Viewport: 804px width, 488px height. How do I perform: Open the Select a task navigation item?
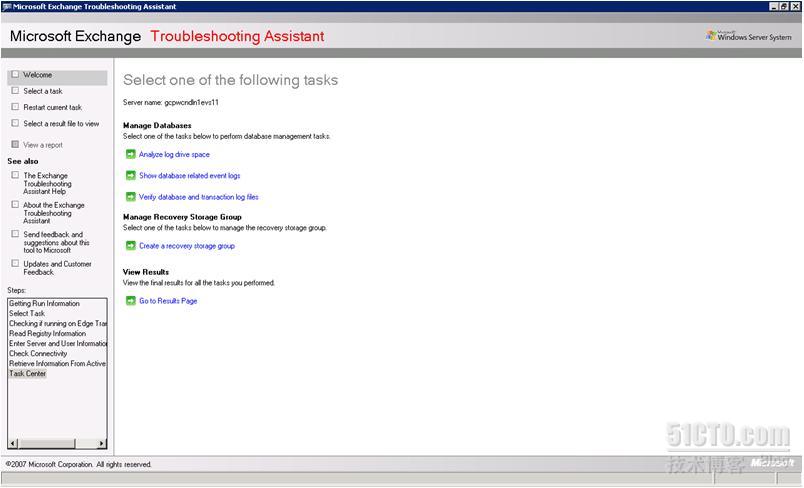pyautogui.click(x=43, y=91)
